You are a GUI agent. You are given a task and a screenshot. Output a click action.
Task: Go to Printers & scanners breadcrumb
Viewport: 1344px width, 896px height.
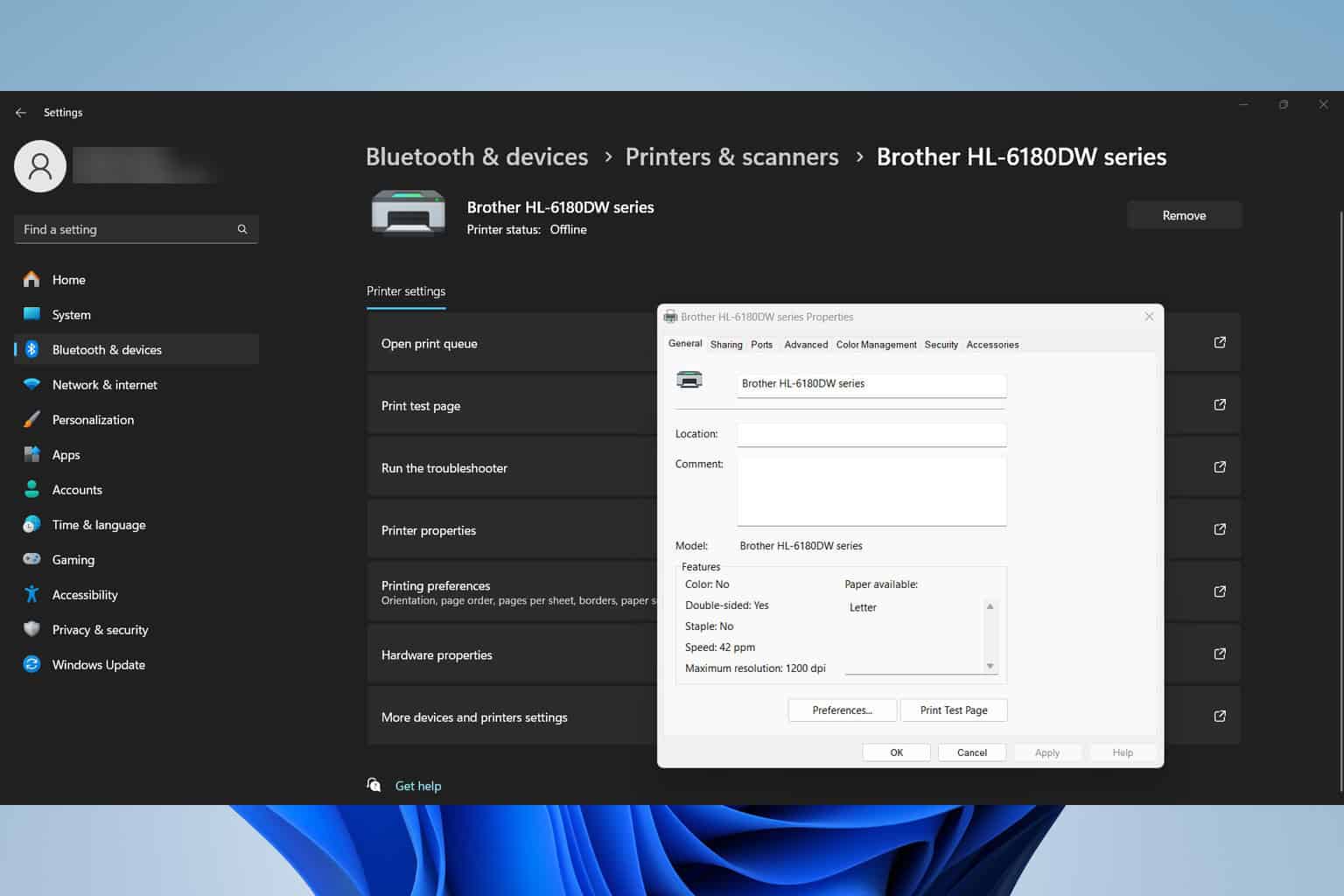coord(731,157)
